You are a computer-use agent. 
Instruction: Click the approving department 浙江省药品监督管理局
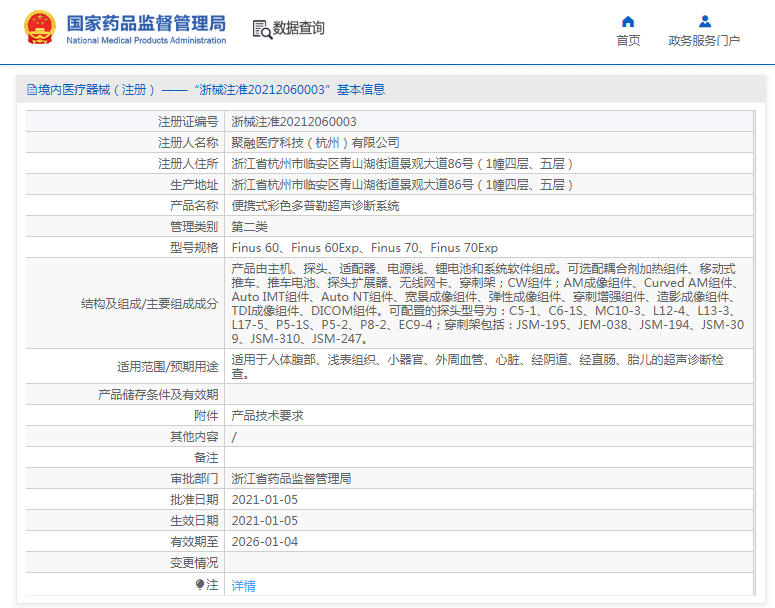(x=291, y=479)
